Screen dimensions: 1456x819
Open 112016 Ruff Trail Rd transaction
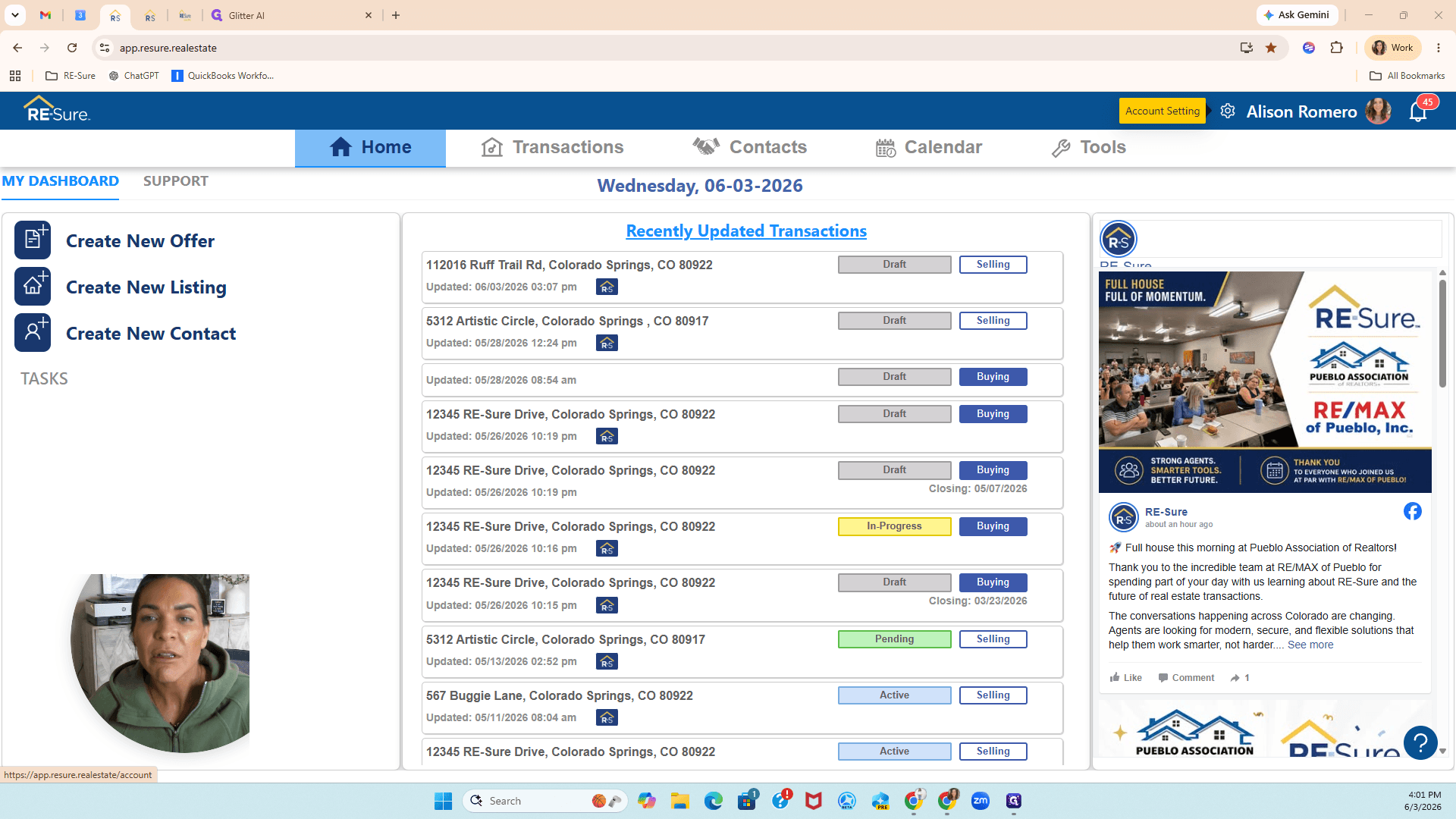click(x=569, y=265)
